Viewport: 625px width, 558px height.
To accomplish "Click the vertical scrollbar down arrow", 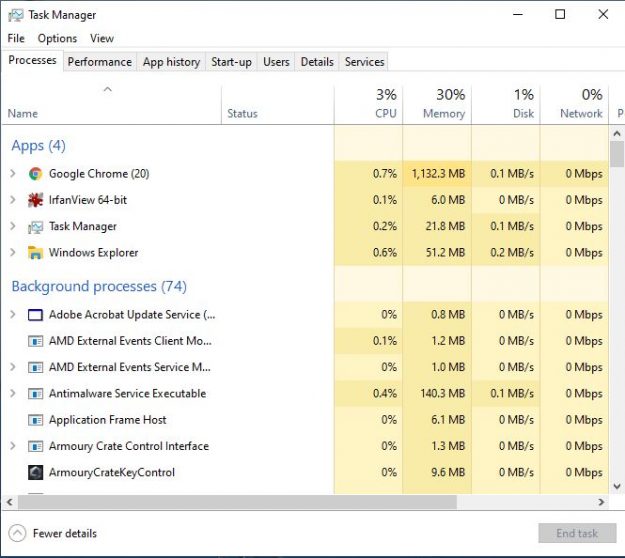I will pyautogui.click(x=617, y=486).
